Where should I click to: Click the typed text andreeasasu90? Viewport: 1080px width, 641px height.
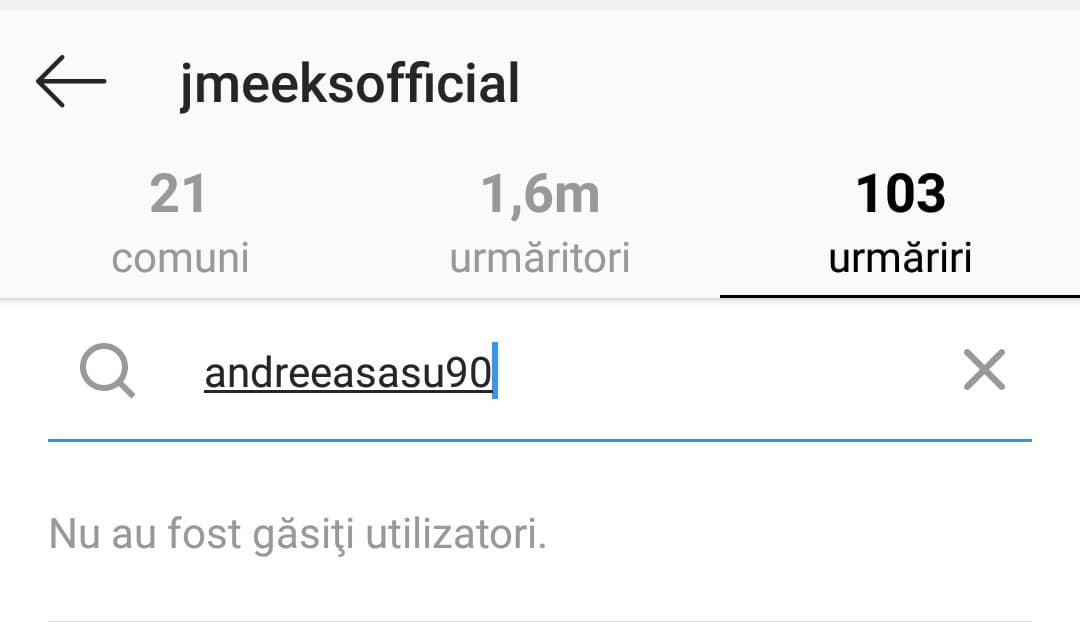[348, 372]
